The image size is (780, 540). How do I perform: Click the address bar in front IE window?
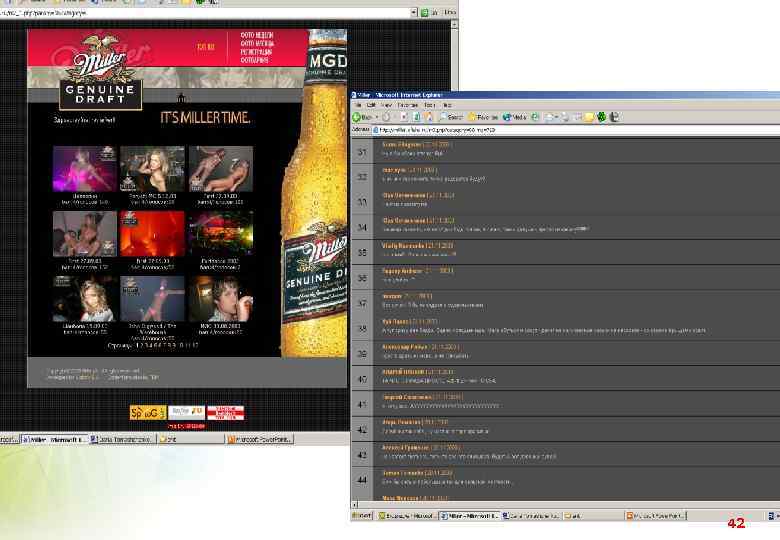tap(577, 130)
